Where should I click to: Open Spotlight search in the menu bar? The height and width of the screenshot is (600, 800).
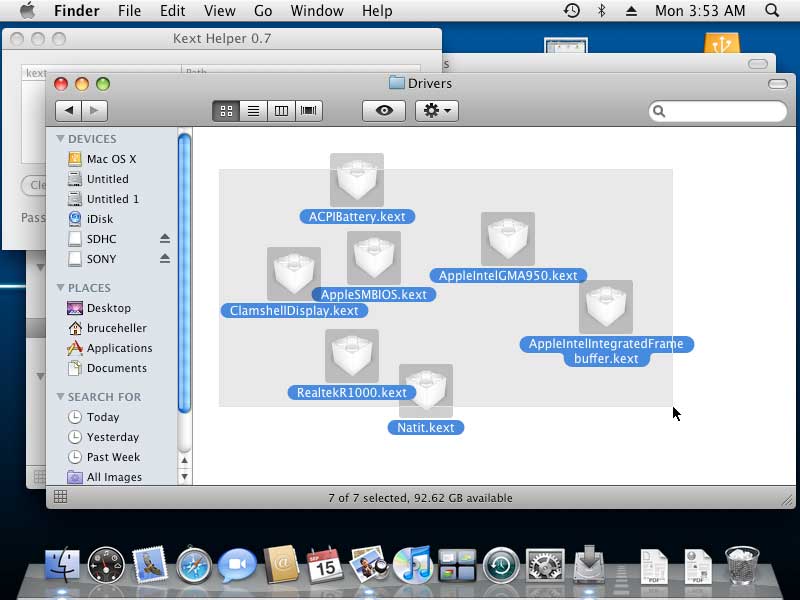[772, 11]
